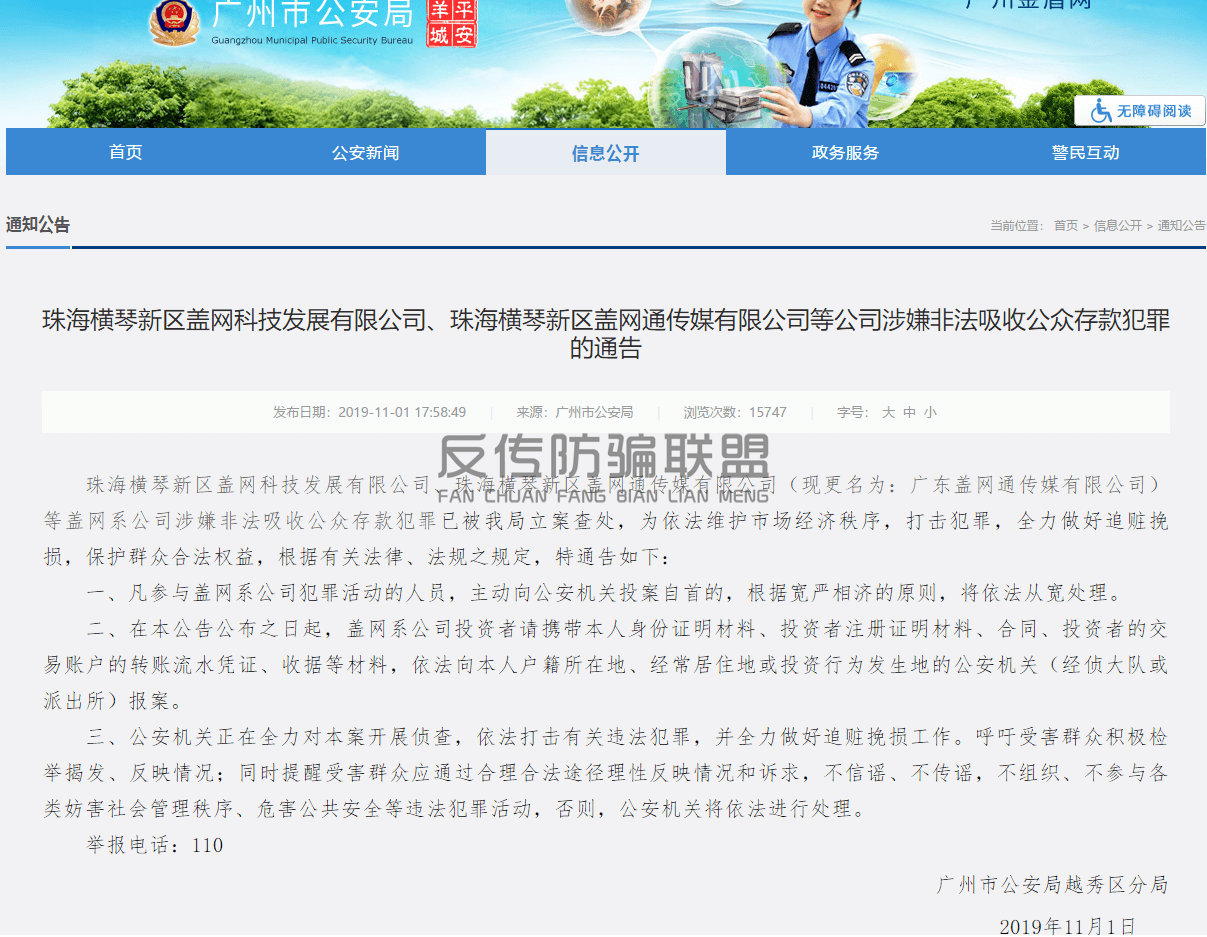
Task: Set font size to 中
Action: [909, 412]
